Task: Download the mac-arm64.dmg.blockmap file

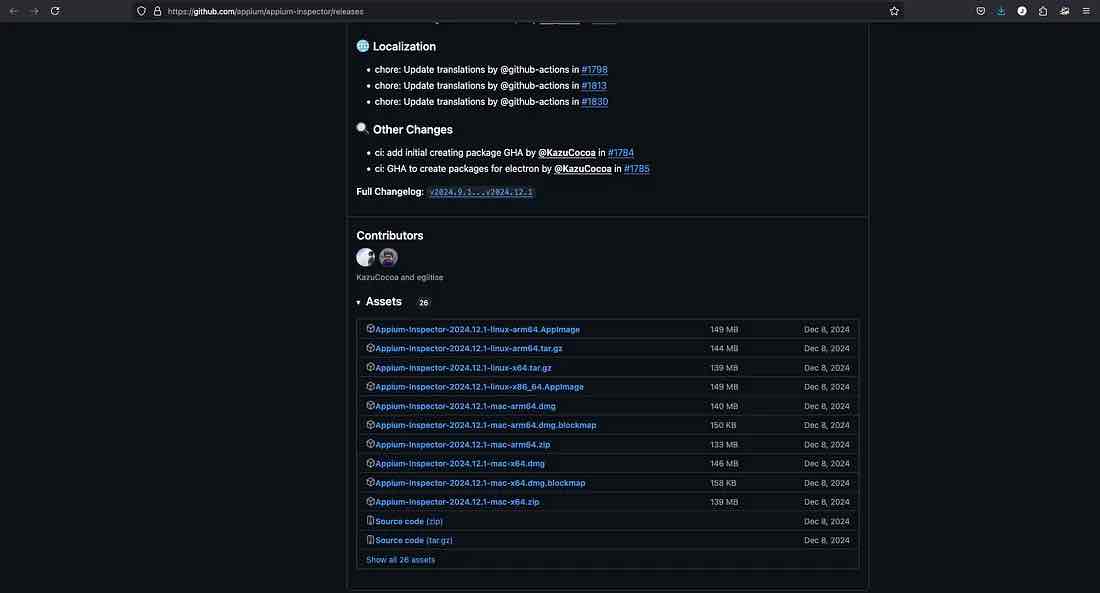Action: tap(485, 425)
